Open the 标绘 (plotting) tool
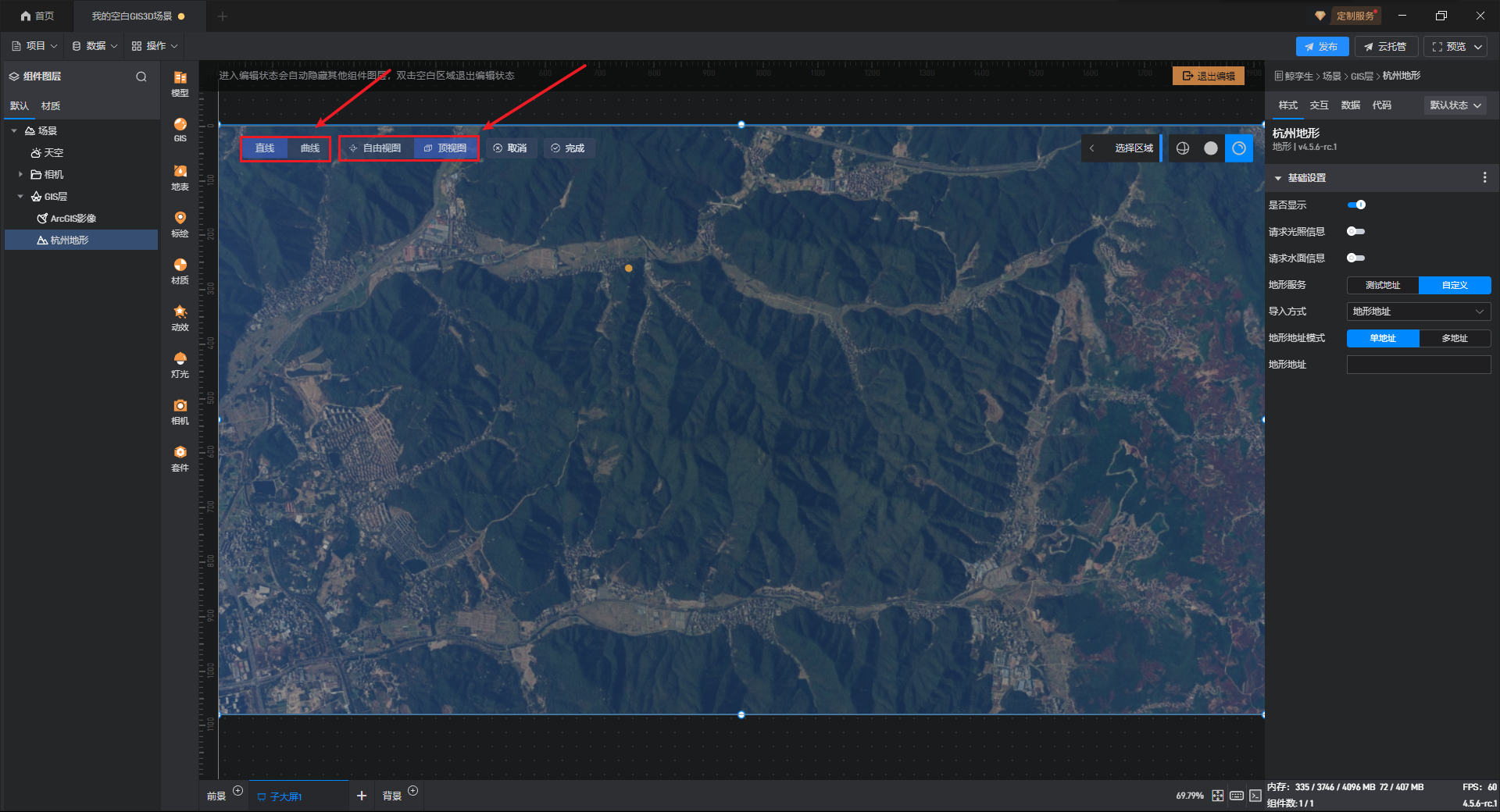The height and width of the screenshot is (812, 1500). (180, 223)
